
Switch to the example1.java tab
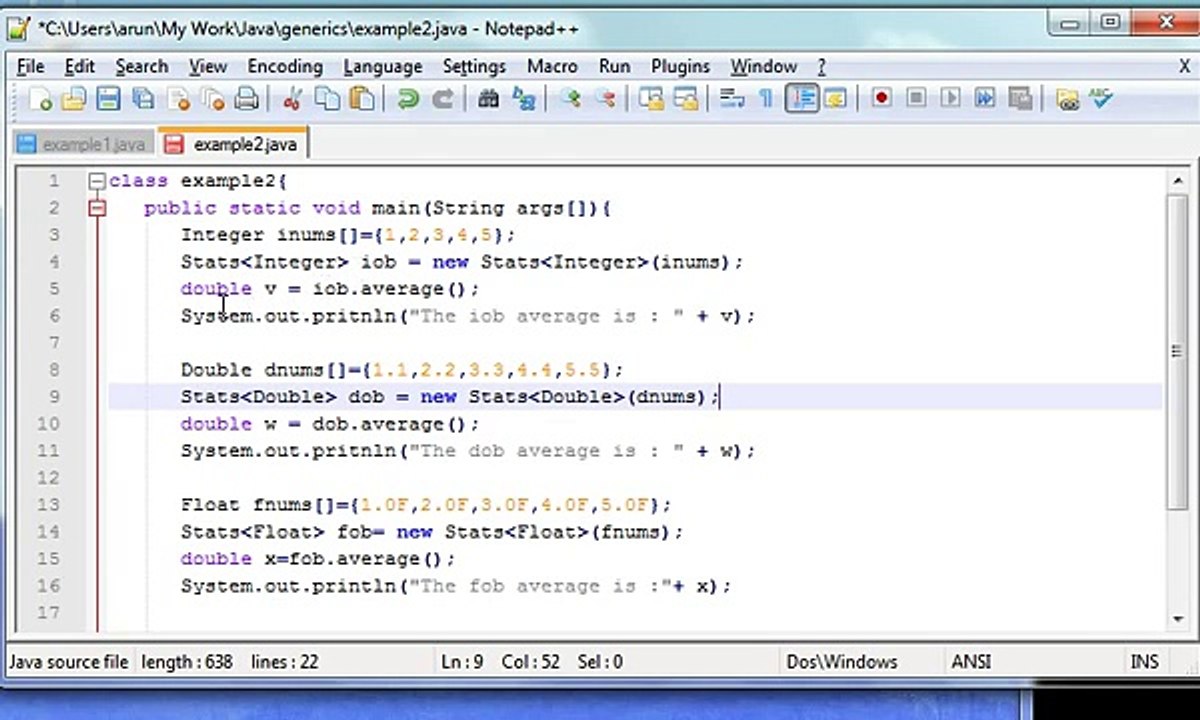(81, 144)
